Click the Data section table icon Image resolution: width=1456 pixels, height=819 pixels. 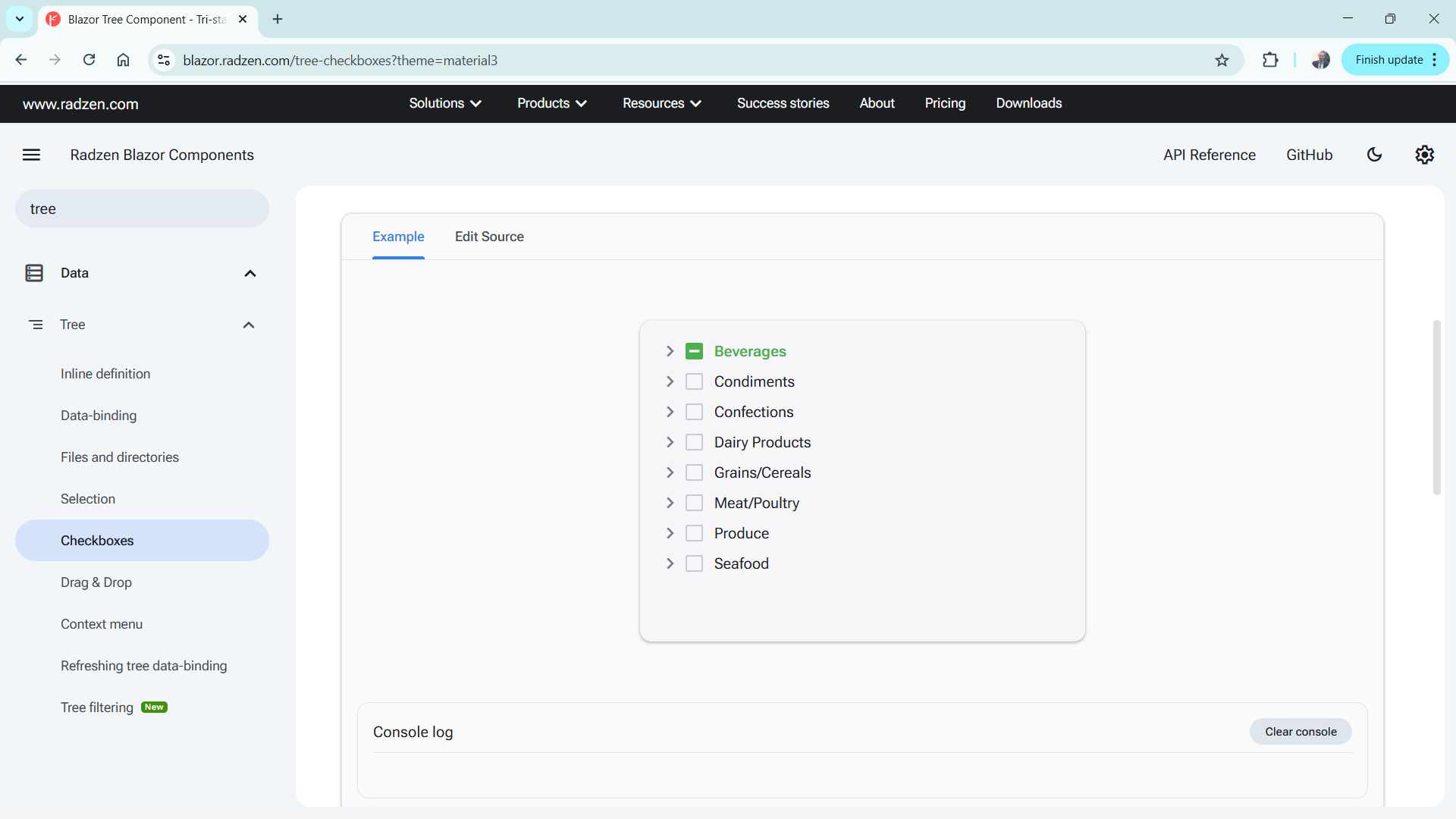point(34,273)
